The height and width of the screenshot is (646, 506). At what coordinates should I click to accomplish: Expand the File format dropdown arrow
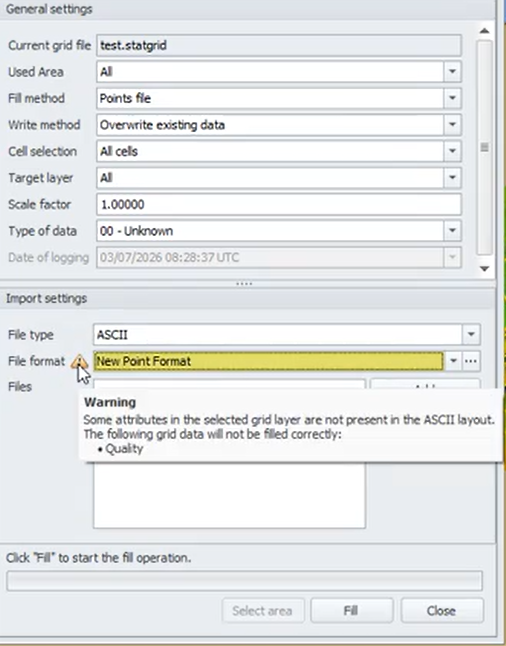point(453,361)
